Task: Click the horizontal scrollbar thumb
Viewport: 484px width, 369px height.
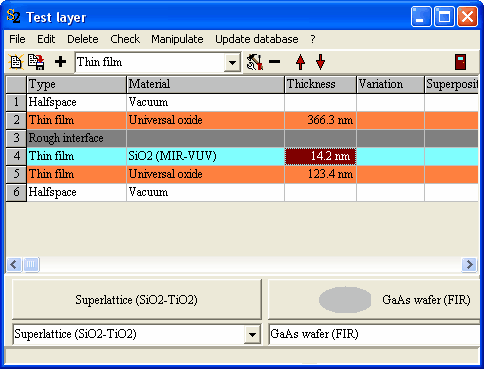Action: (31, 265)
